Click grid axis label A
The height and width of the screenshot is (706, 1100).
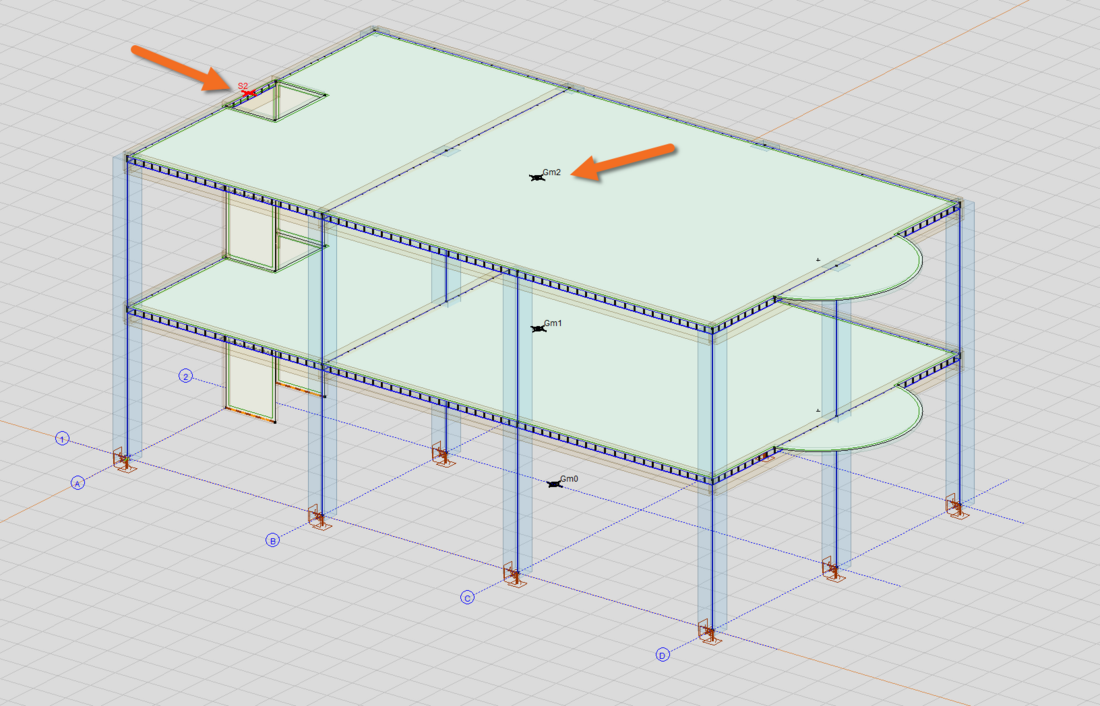pyautogui.click(x=77, y=483)
